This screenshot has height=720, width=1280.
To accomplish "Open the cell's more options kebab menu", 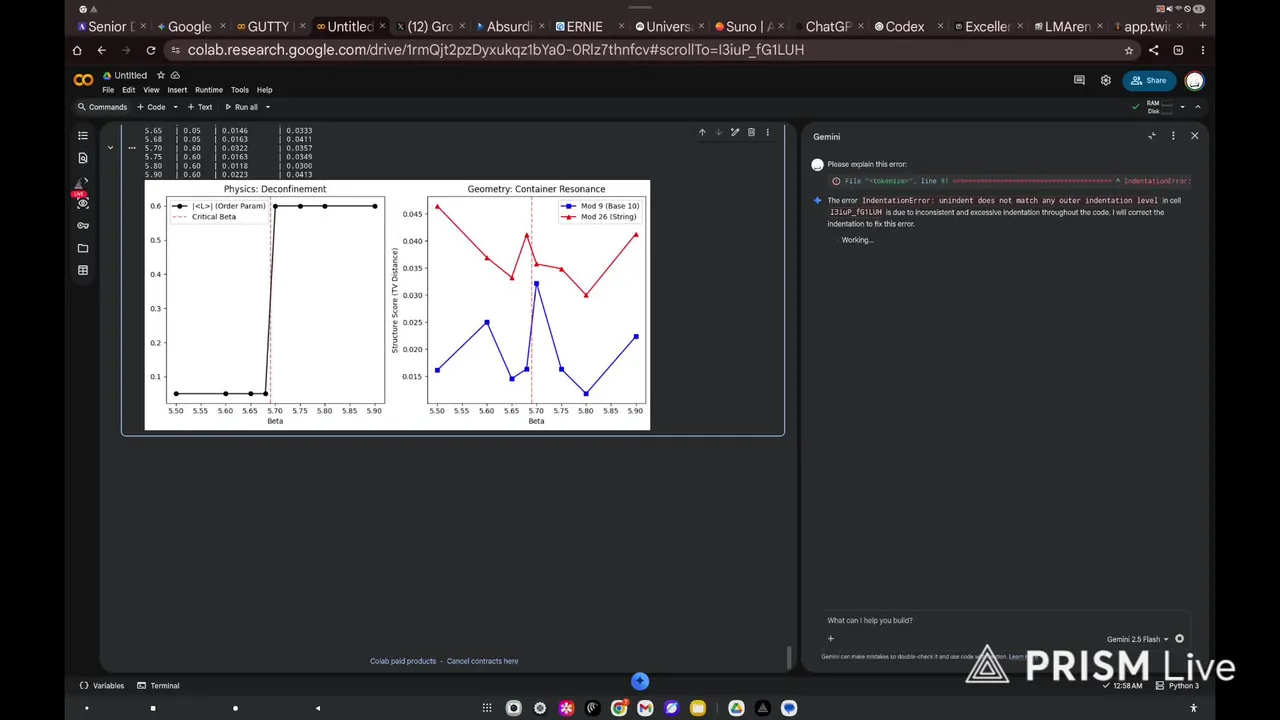I will click(768, 132).
